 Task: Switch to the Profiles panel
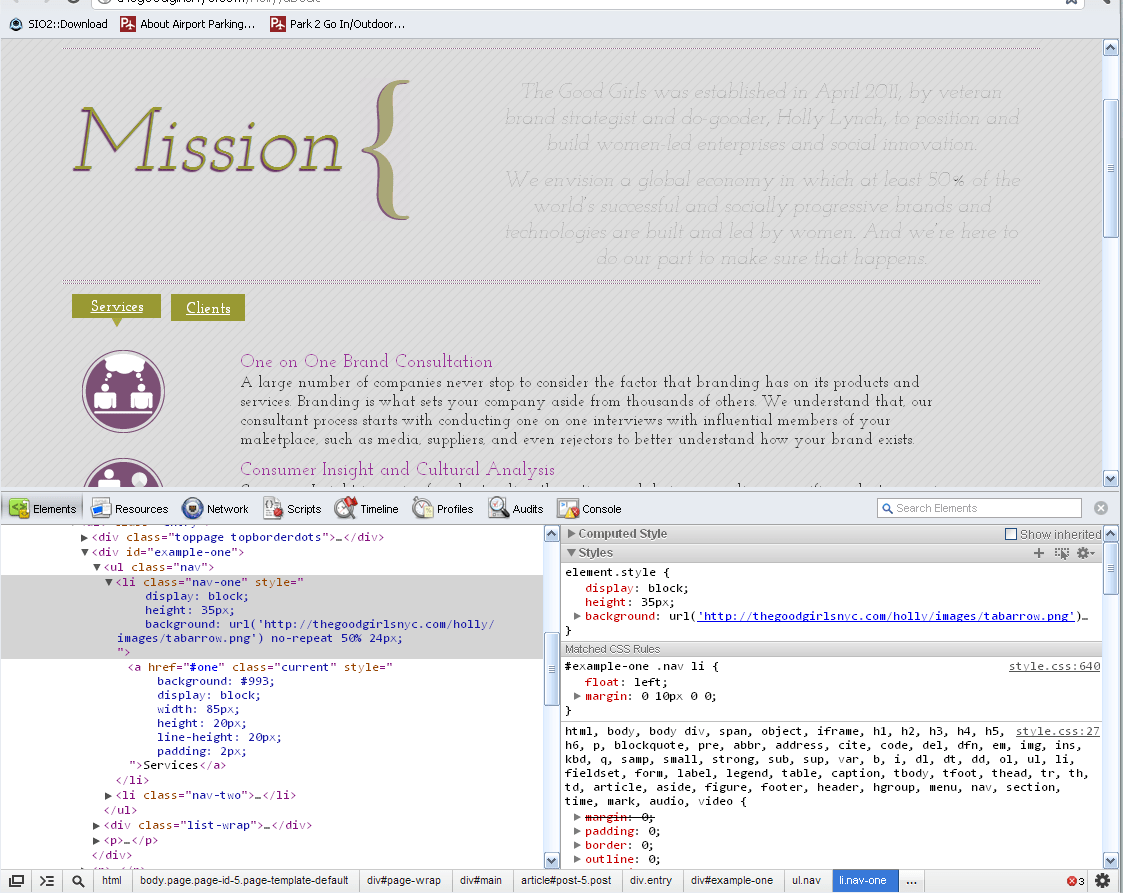[x=443, y=508]
